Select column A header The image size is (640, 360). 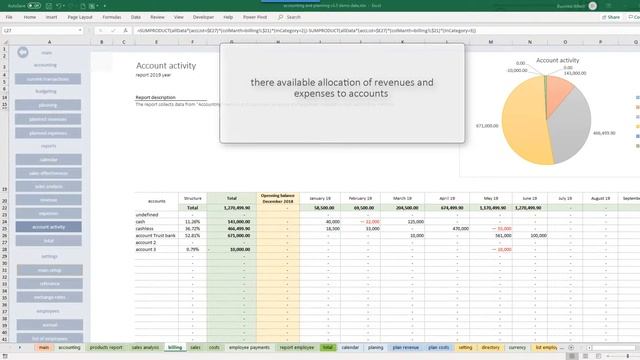tap(49, 42)
